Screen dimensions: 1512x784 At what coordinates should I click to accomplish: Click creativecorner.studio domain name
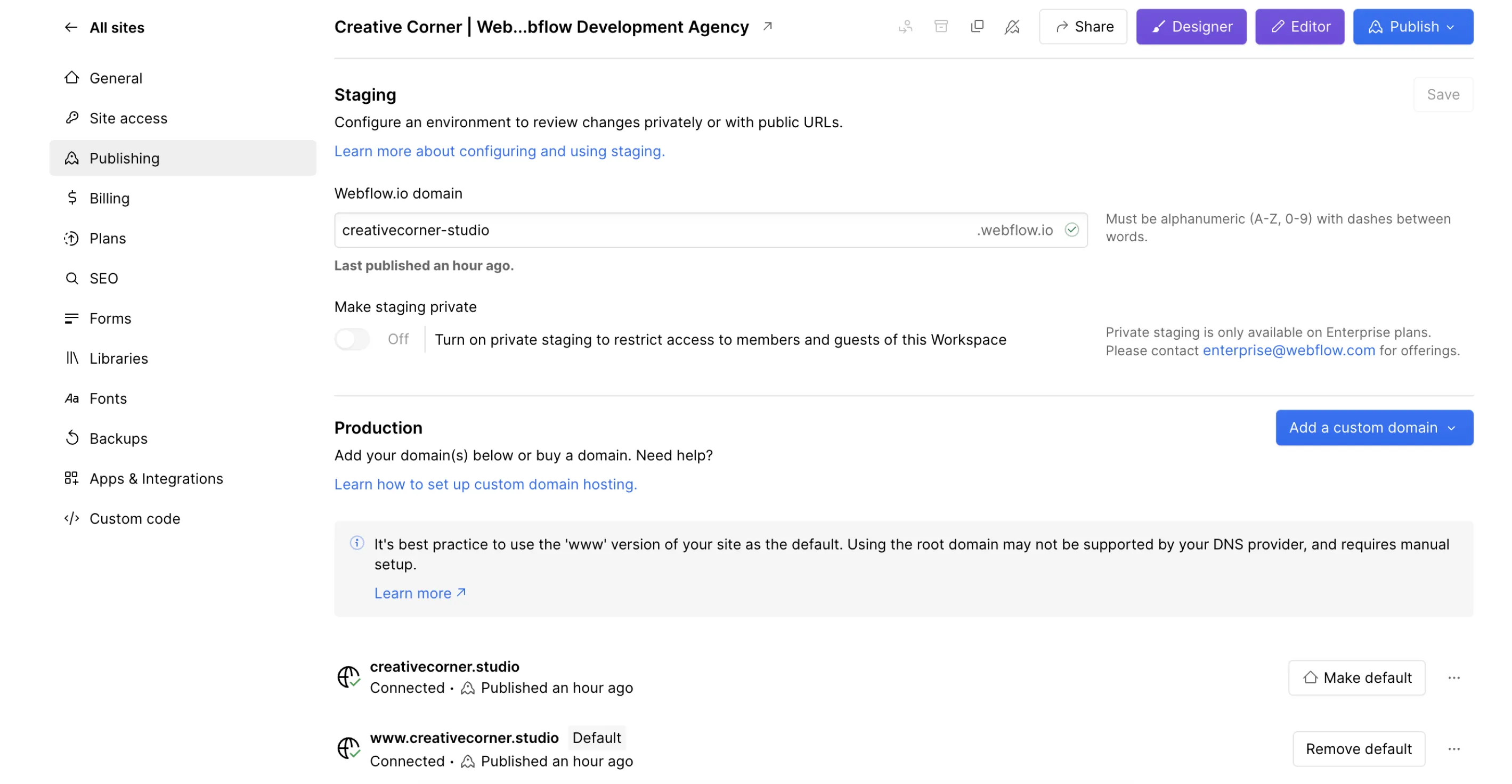[444, 666]
